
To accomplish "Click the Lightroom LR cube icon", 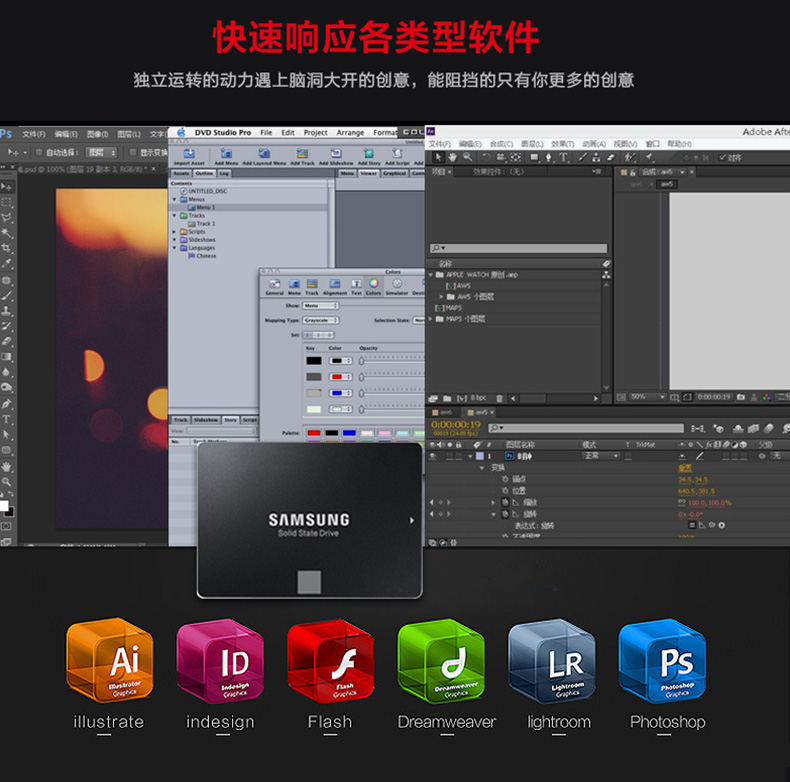I will [x=552, y=661].
